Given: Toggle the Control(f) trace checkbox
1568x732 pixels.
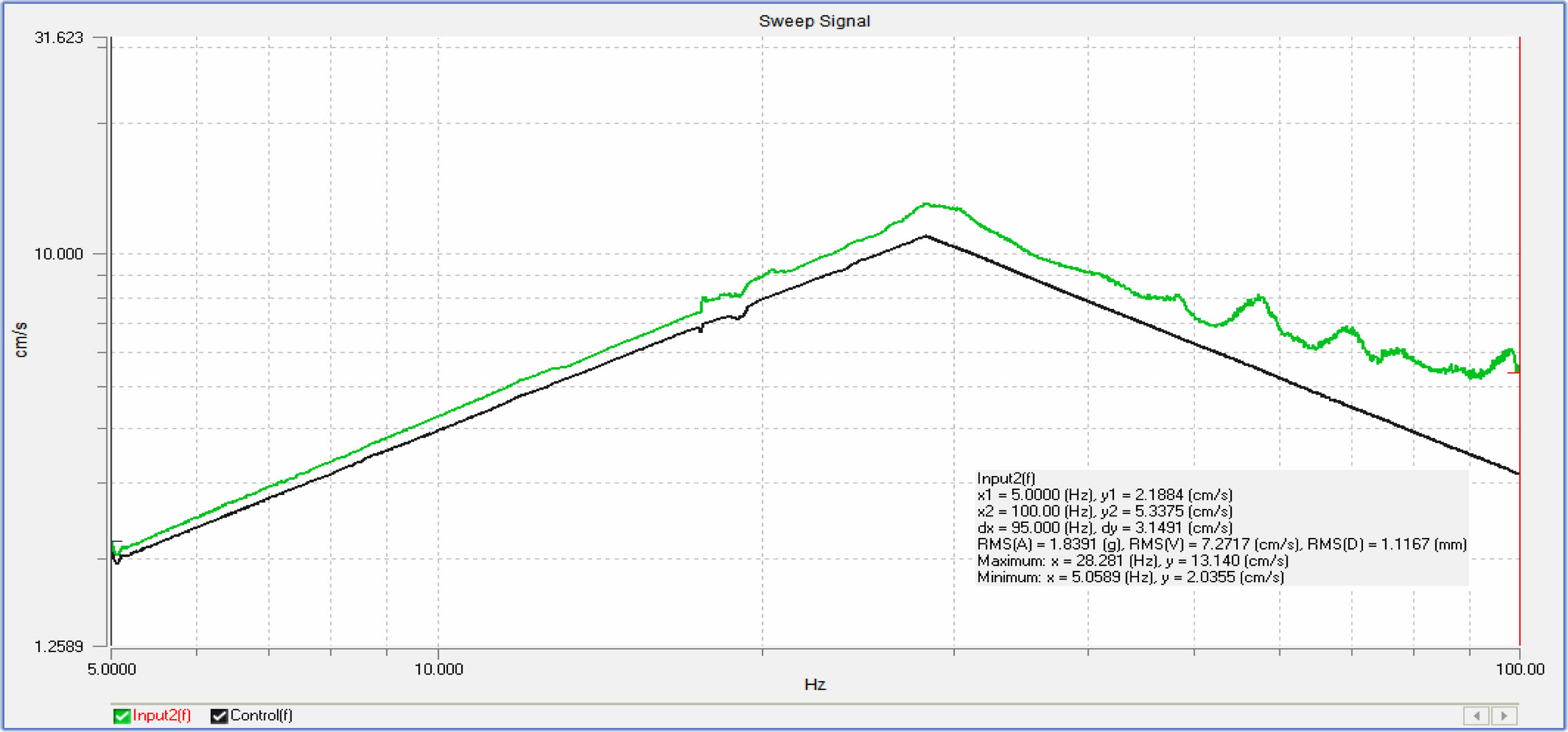Looking at the screenshot, I should tap(219, 716).
